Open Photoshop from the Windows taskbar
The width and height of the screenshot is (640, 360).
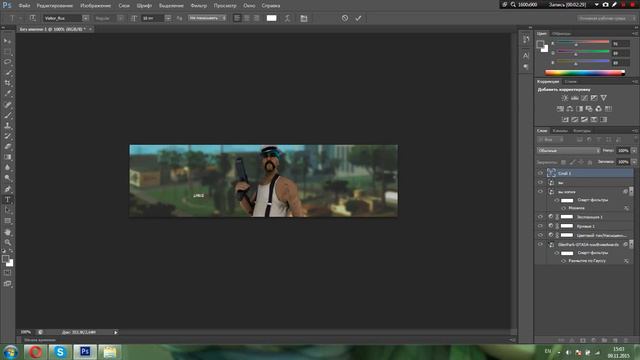point(85,351)
